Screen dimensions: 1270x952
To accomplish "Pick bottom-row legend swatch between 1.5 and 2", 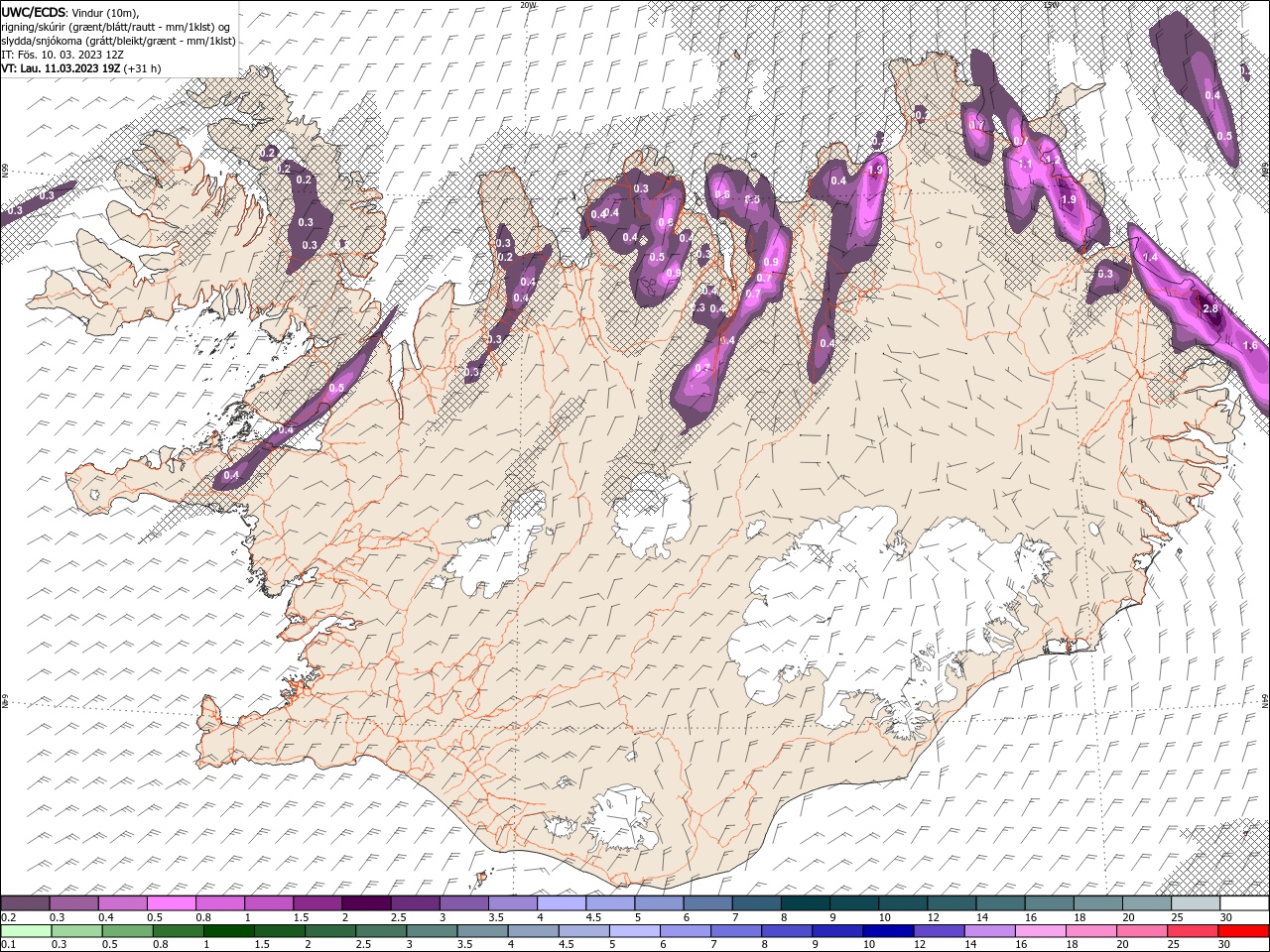I will [x=280, y=931].
